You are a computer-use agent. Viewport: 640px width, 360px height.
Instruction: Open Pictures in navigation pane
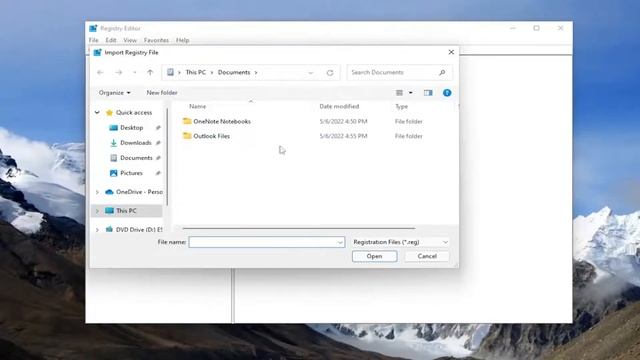coord(131,173)
